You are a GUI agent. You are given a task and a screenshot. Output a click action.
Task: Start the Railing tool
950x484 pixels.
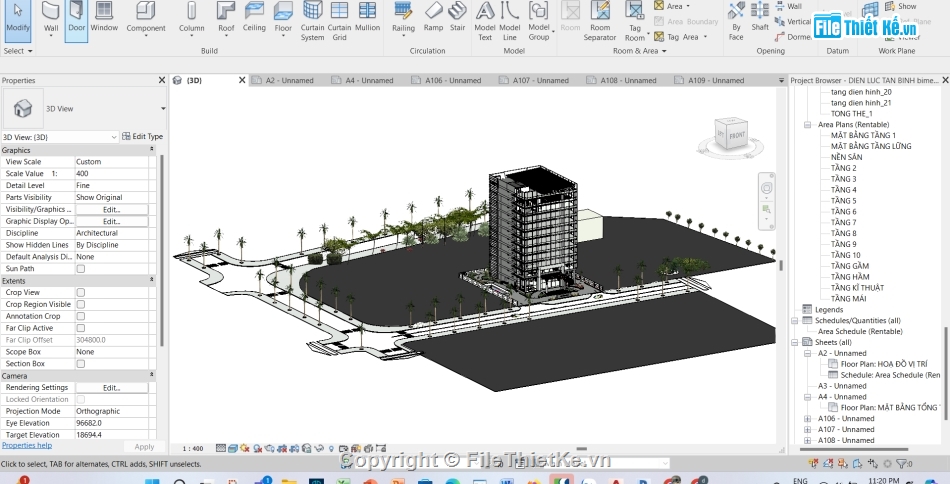coord(403,18)
